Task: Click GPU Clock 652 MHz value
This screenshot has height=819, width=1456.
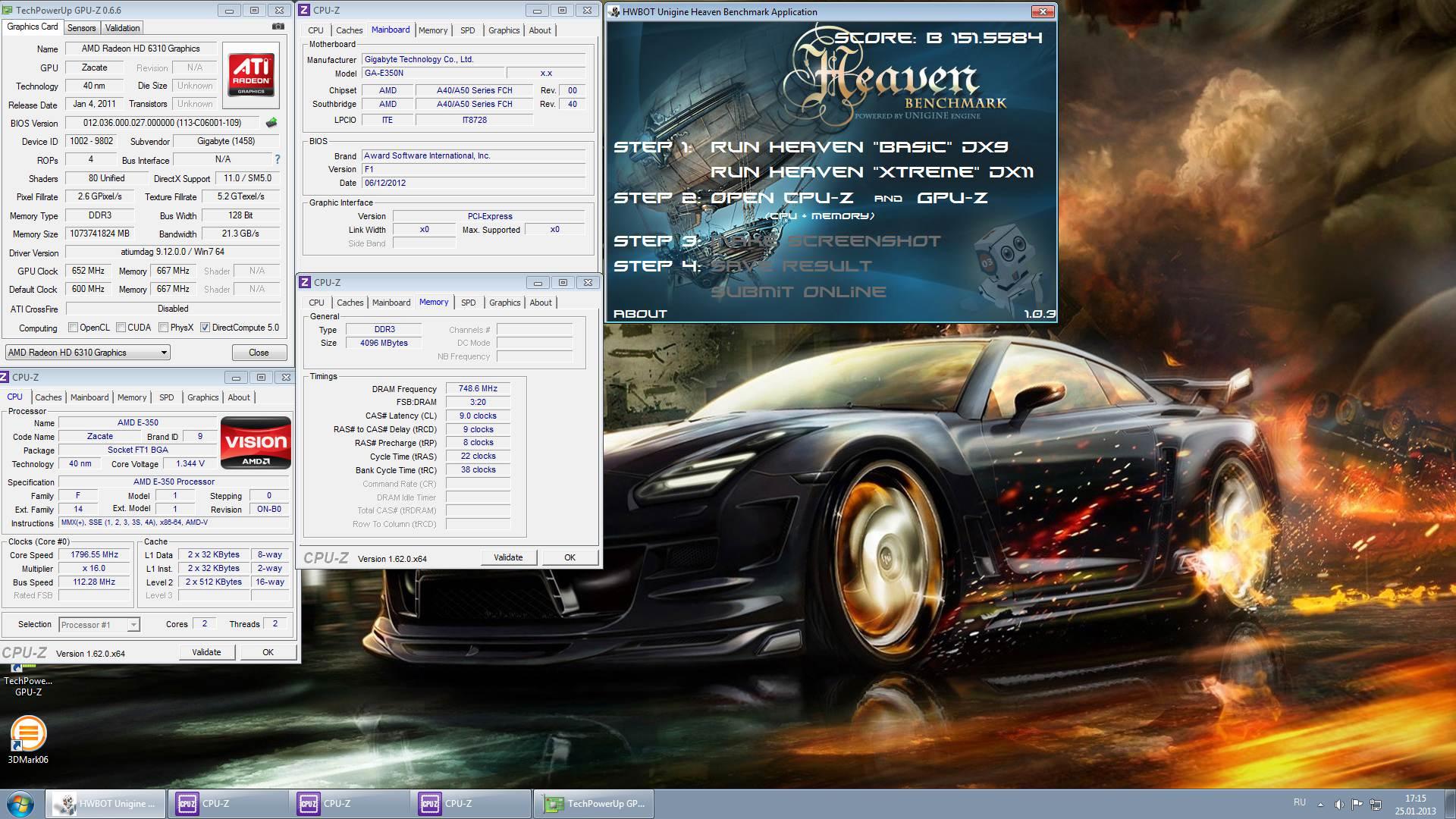Action: [x=89, y=271]
